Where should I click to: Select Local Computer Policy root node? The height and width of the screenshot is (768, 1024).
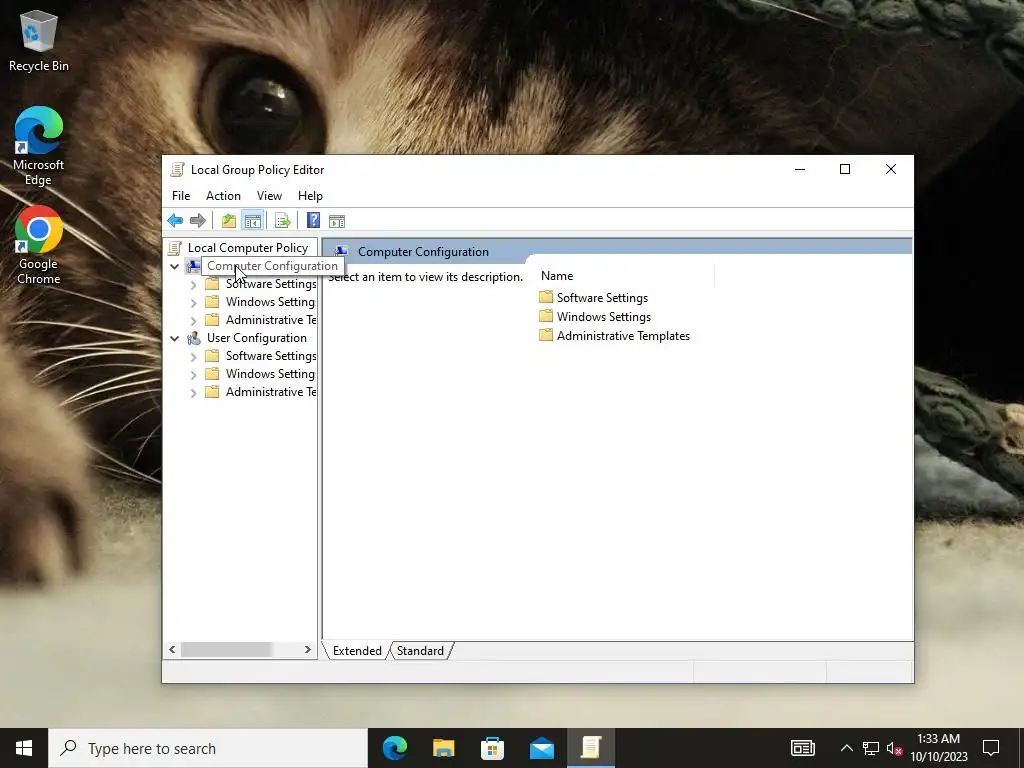248,248
